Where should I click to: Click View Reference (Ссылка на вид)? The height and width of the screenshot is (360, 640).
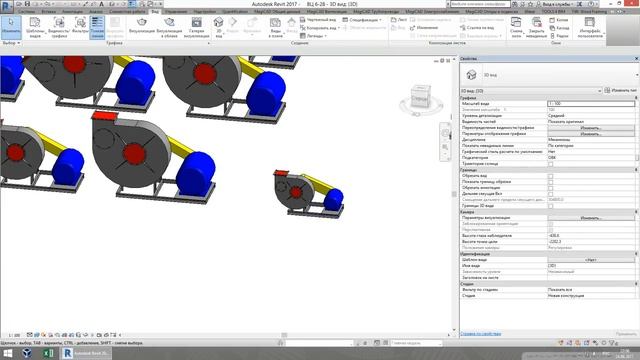click(477, 28)
